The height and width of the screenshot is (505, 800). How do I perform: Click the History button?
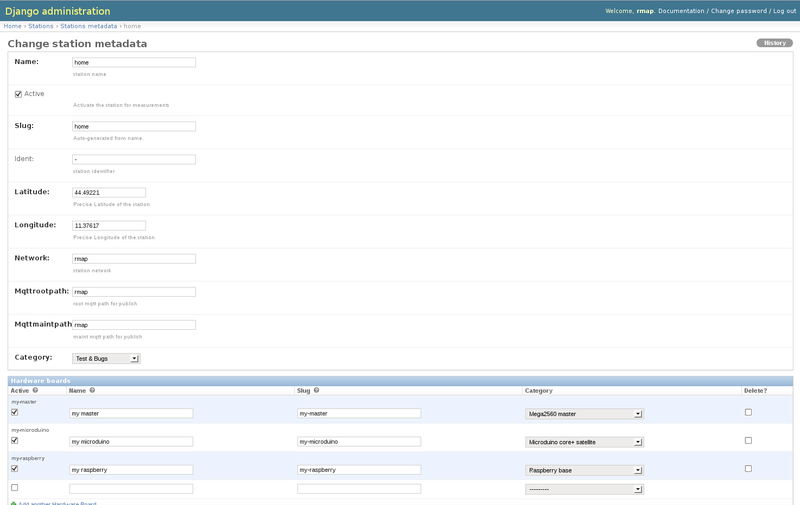[774, 43]
